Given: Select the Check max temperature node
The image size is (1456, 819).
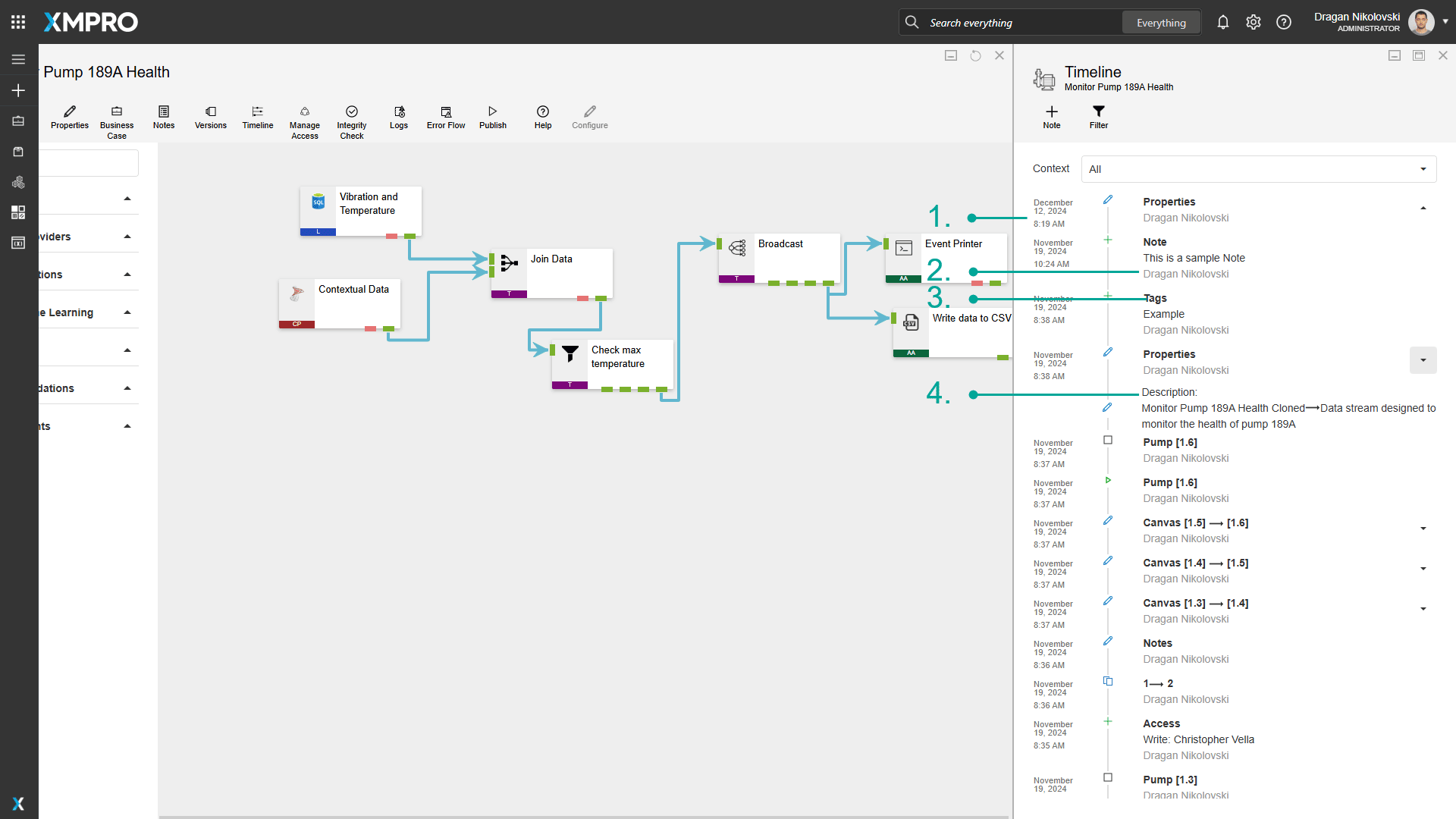Looking at the screenshot, I should pyautogui.click(x=616, y=358).
